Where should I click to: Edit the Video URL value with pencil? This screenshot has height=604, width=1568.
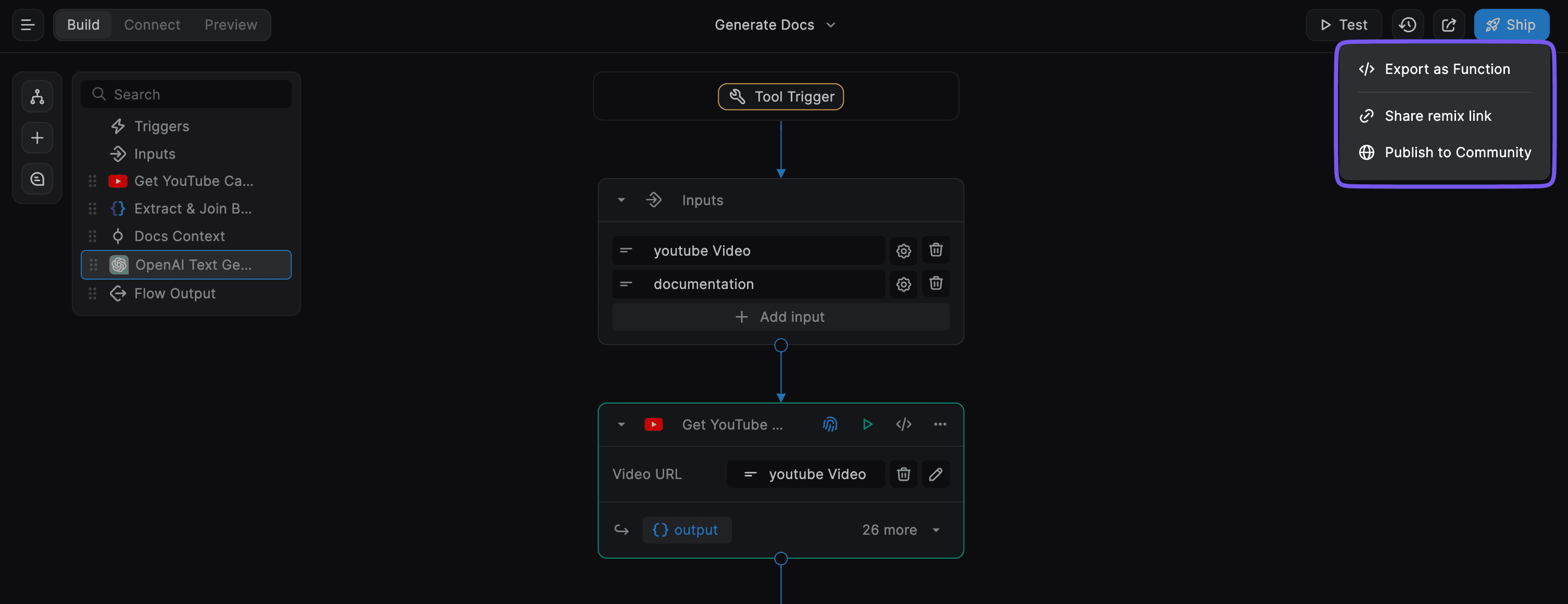936,474
